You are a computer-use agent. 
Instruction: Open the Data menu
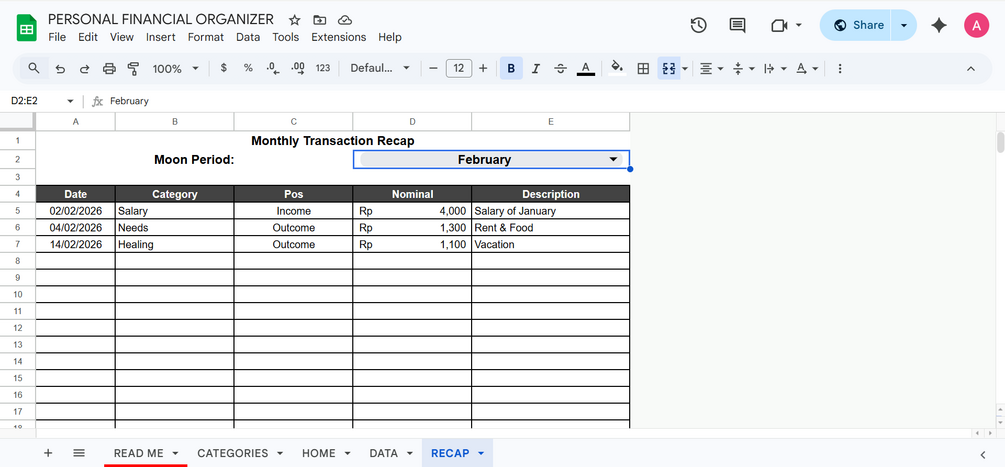pyautogui.click(x=248, y=37)
